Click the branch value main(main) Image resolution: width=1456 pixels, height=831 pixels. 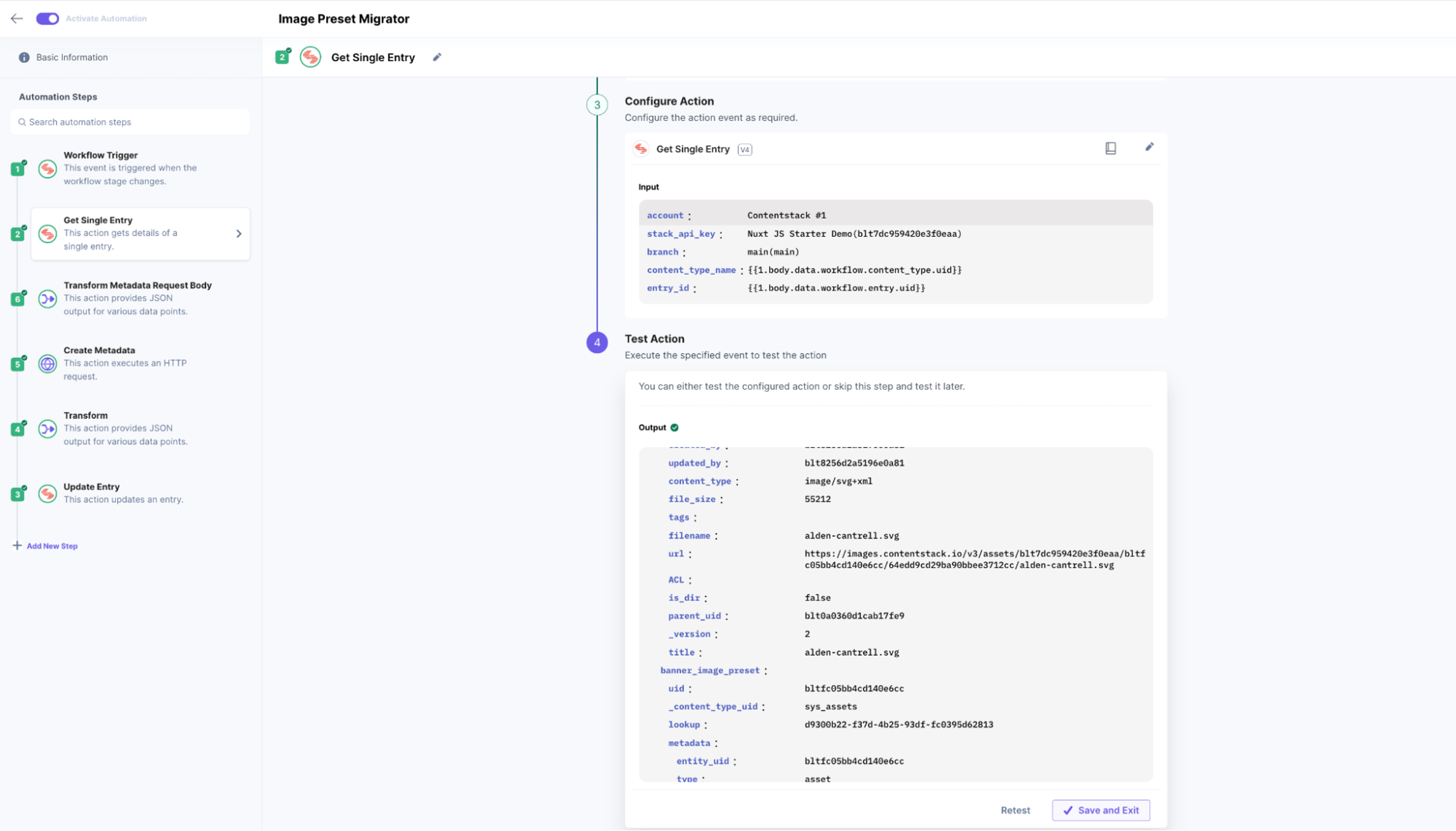pyautogui.click(x=773, y=252)
